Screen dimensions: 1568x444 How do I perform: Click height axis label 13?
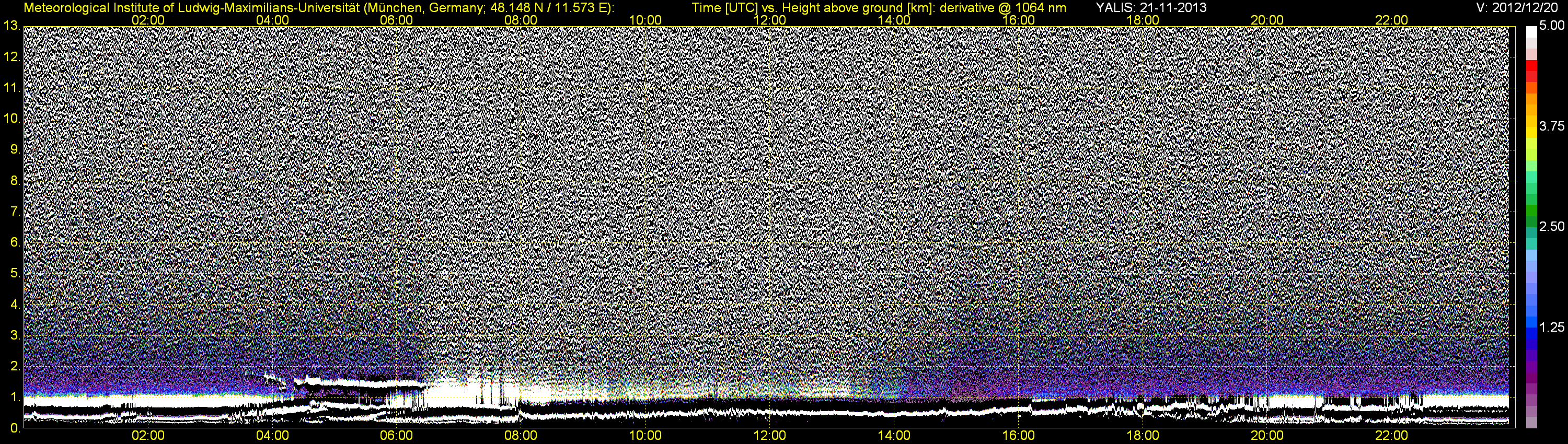tap(11, 26)
